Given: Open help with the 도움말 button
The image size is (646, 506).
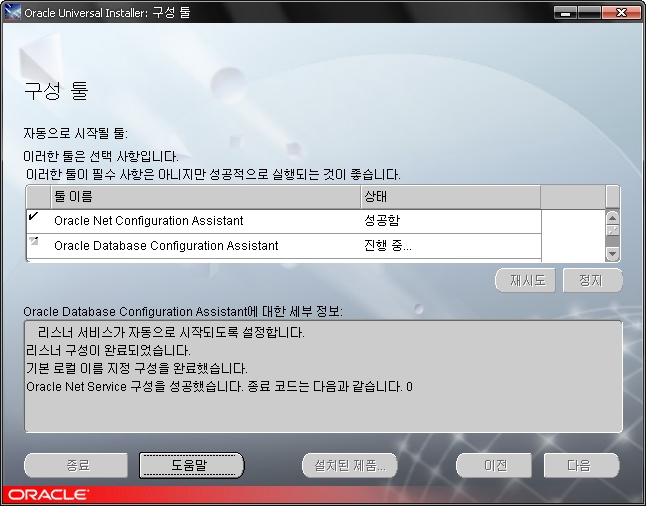Looking at the screenshot, I should [192, 465].
